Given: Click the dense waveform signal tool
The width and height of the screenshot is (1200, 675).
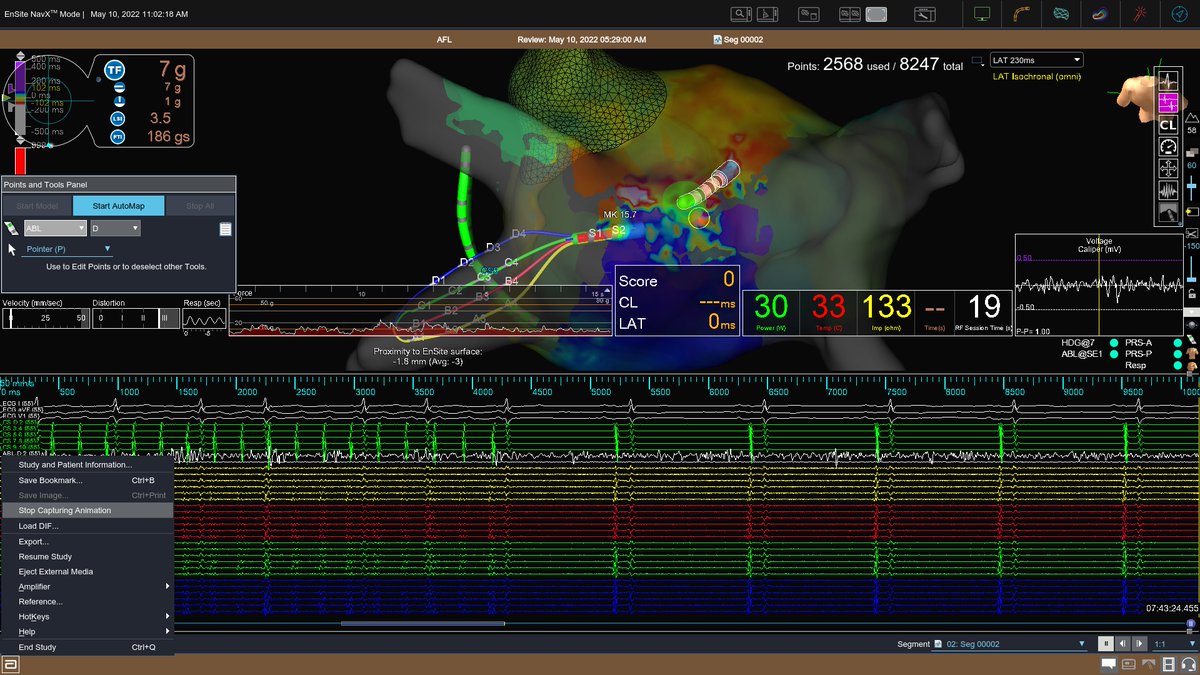Looking at the screenshot, I should click(1167, 191).
